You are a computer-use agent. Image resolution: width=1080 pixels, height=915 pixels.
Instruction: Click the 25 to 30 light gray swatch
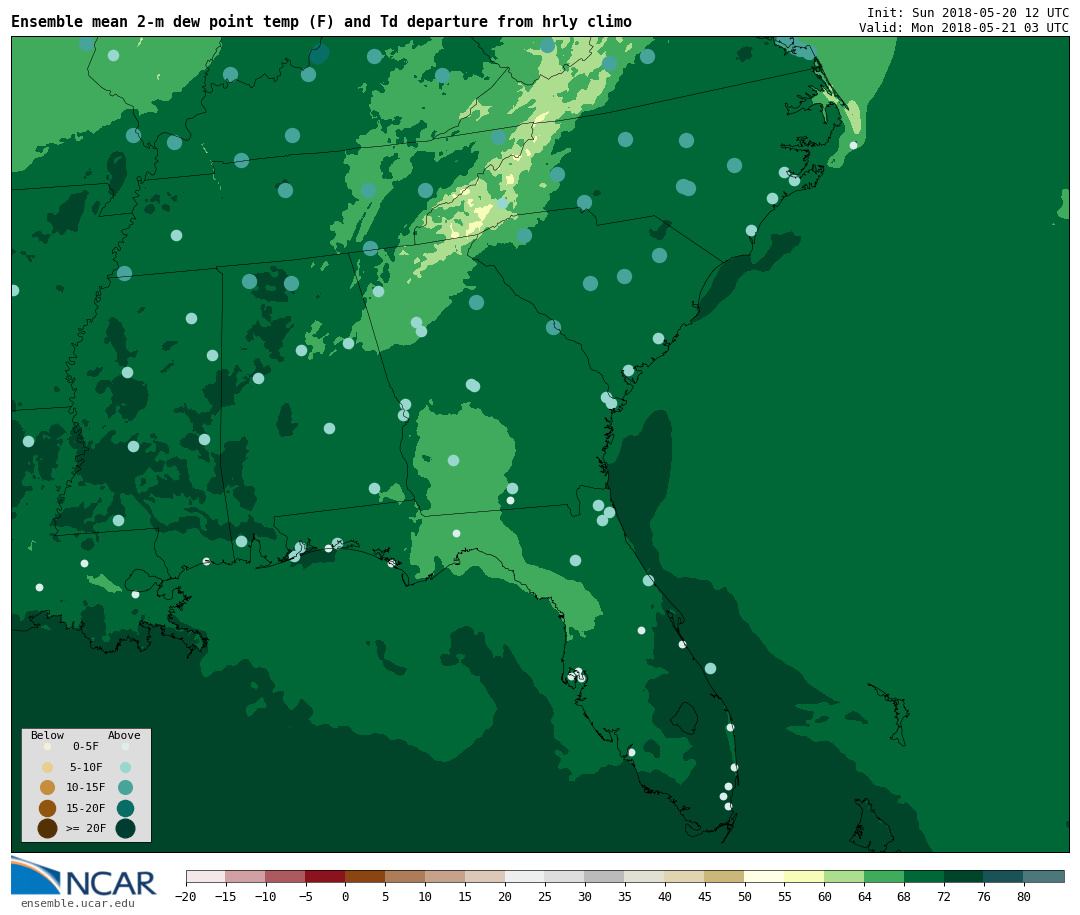[x=565, y=876]
